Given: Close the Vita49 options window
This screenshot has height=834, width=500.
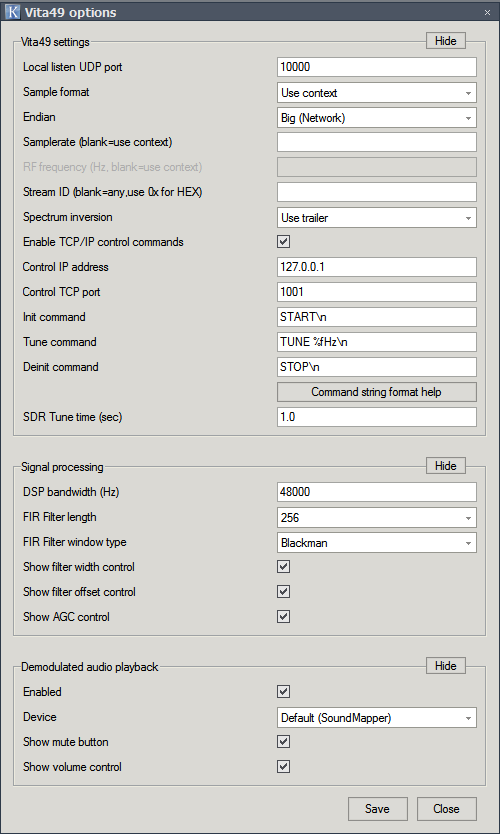Looking at the screenshot, I should (487, 12).
